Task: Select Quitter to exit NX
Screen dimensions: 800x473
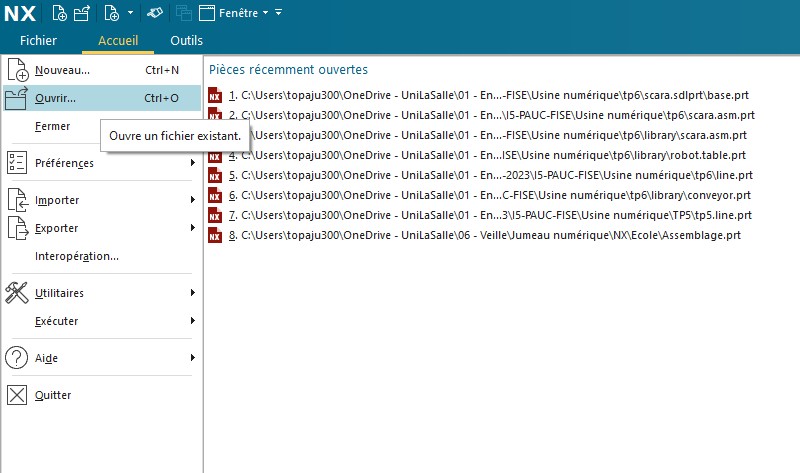Action: coord(102,395)
